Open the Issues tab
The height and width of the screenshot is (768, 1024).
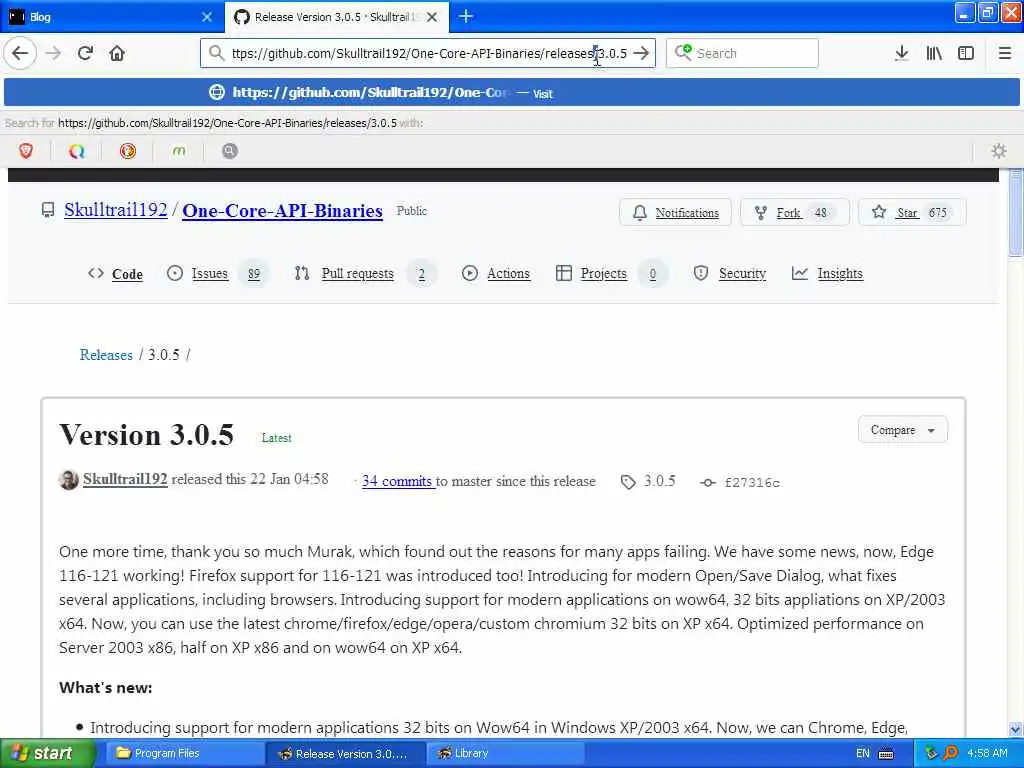[x=216, y=274]
